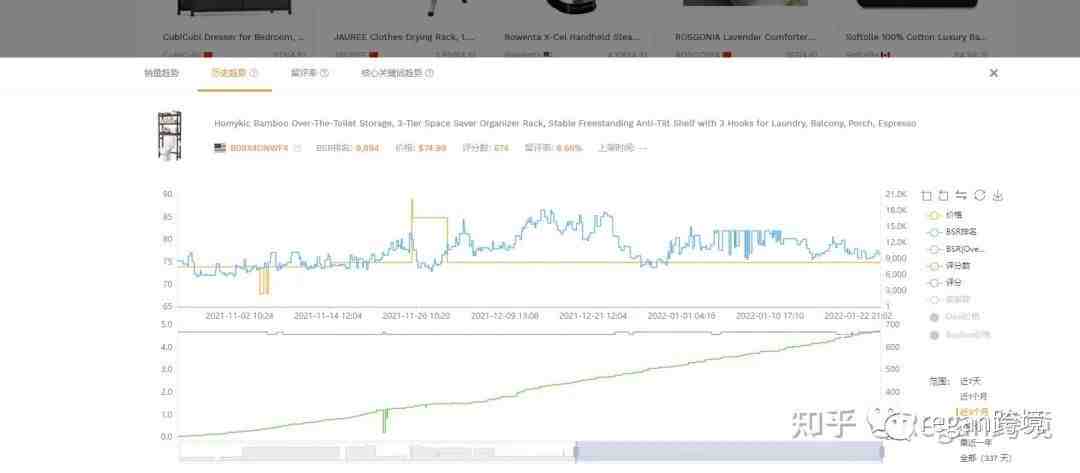
Task: Open the 留评率 tab
Action: 304,73
